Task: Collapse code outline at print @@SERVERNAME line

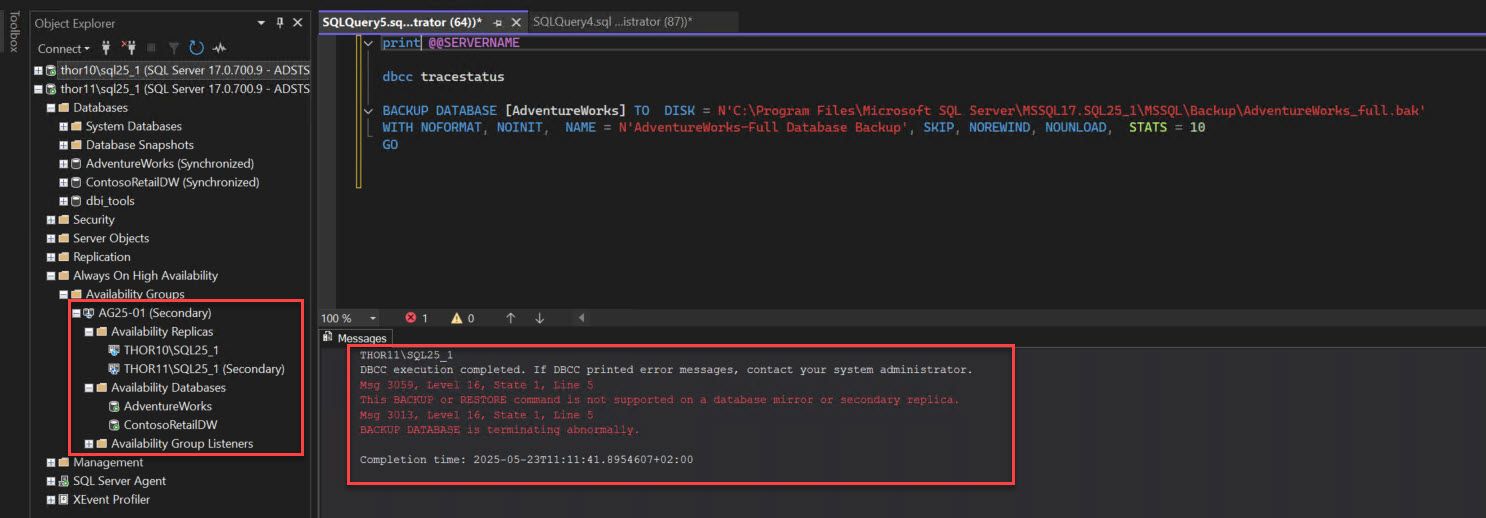Action: click(x=368, y=43)
